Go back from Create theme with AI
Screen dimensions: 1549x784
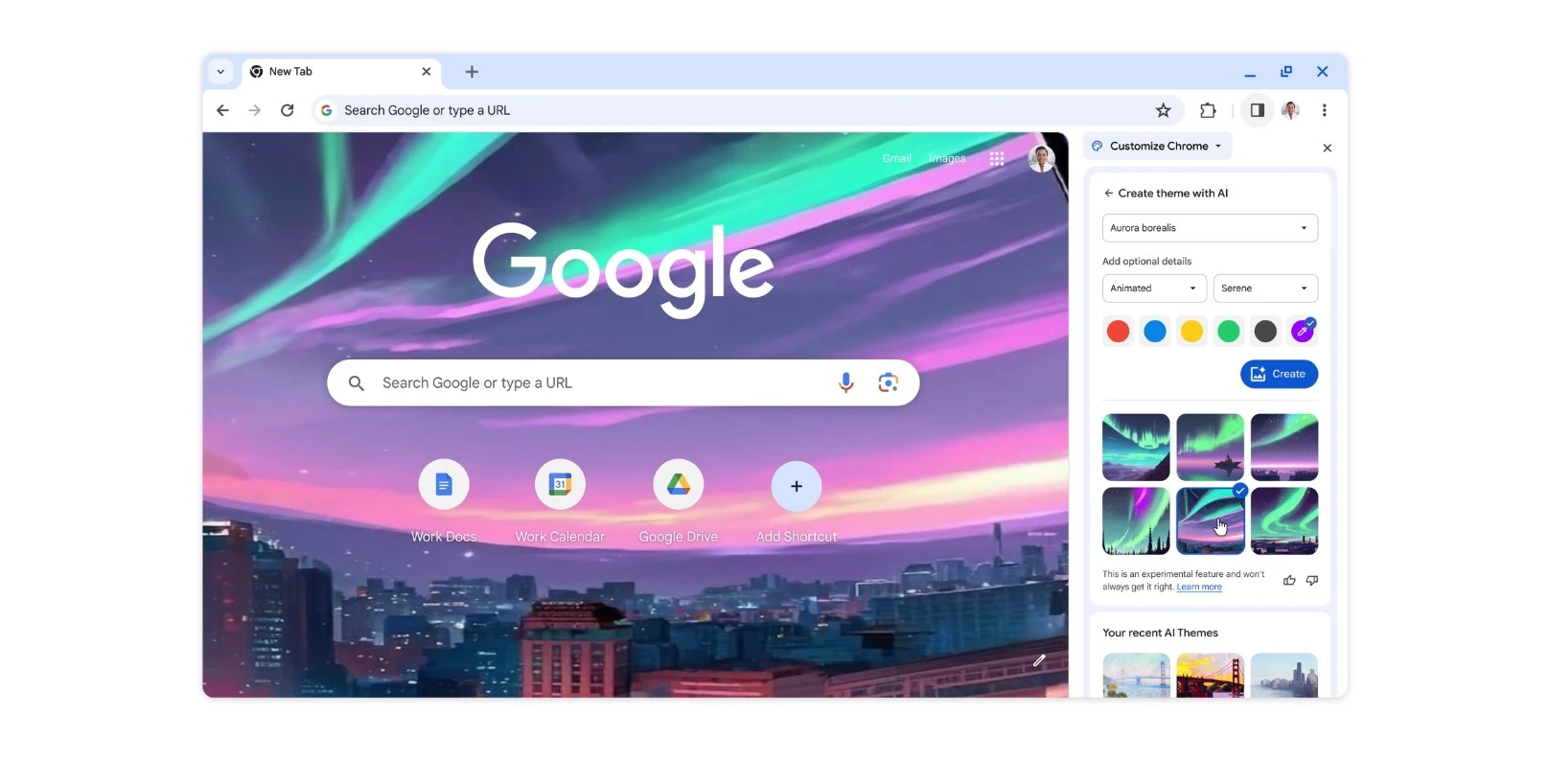pyautogui.click(x=1109, y=193)
